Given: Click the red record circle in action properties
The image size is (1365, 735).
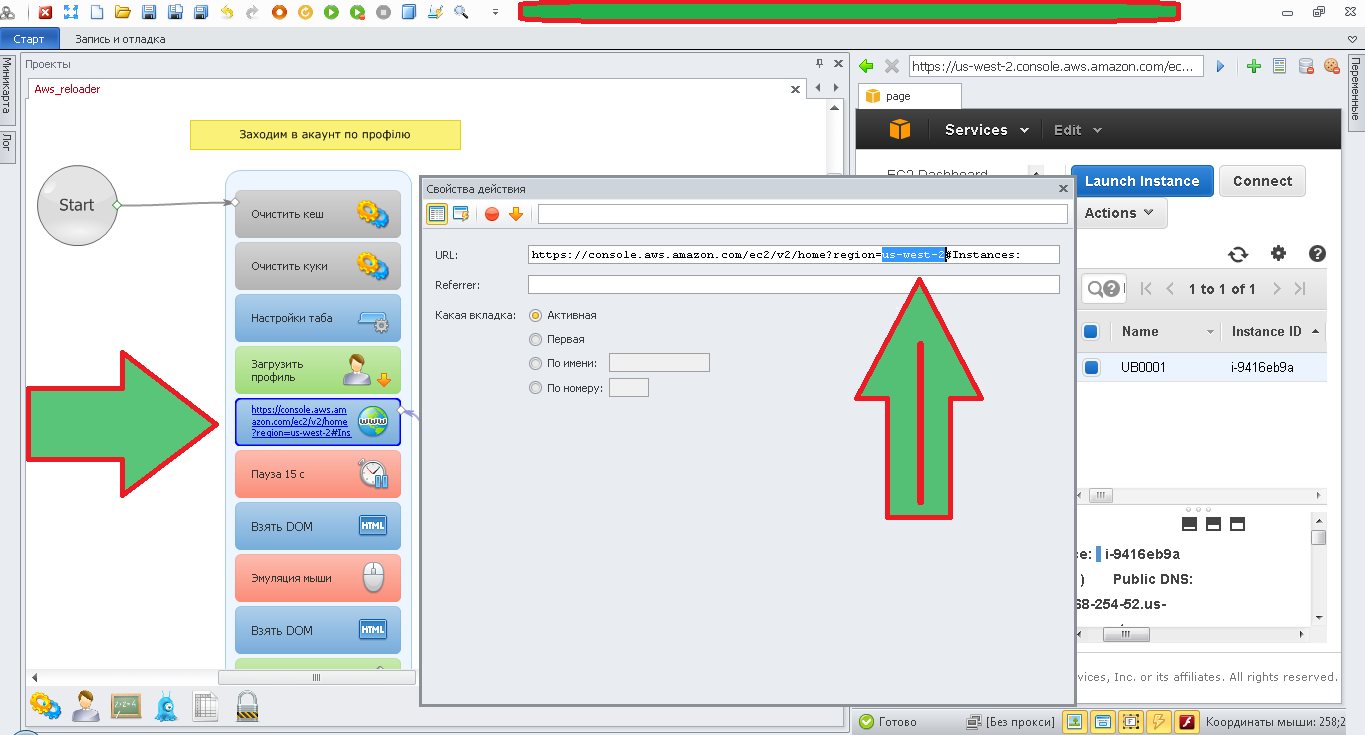Looking at the screenshot, I should coord(492,213).
